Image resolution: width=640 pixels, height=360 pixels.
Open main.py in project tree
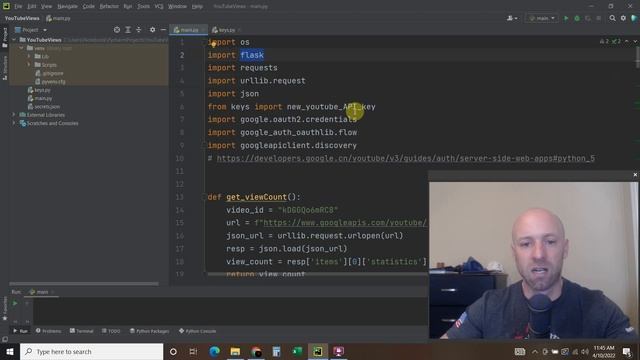[x=40, y=98]
